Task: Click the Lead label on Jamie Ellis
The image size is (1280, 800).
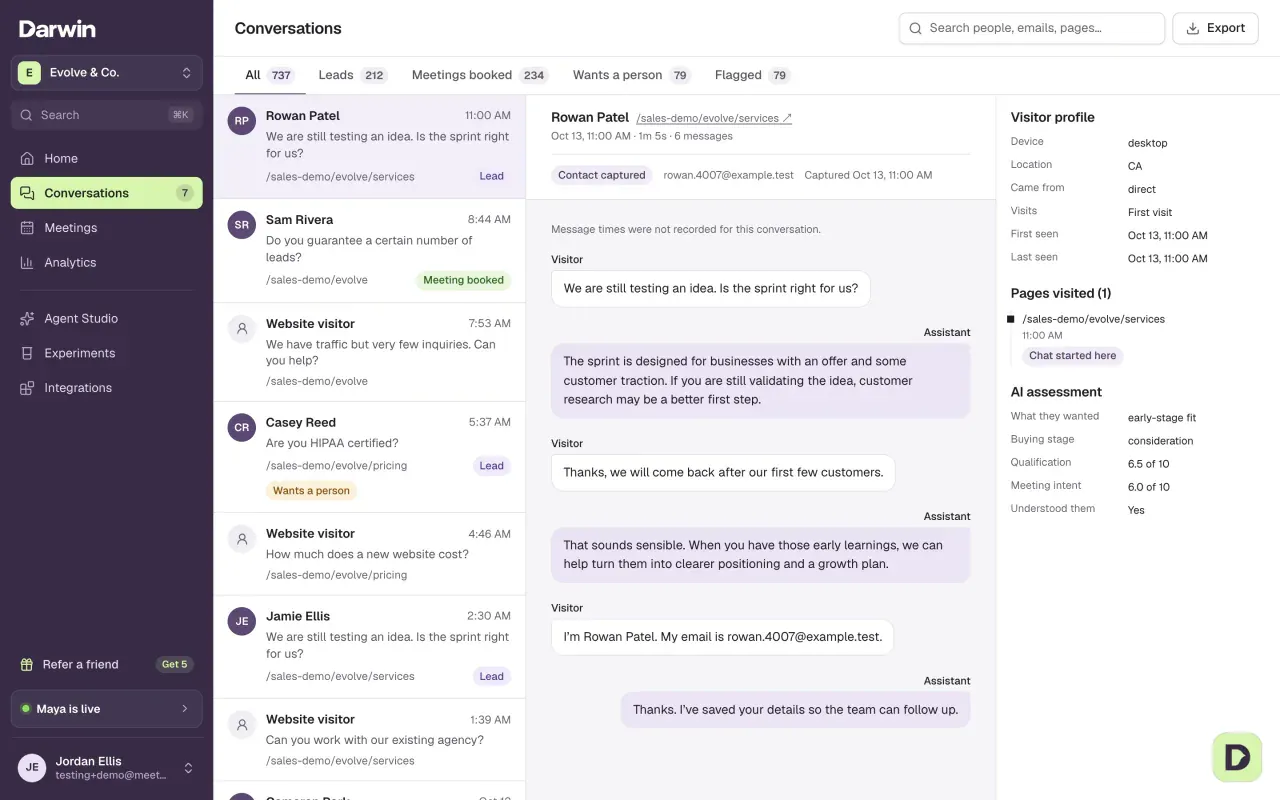Action: pyautogui.click(x=491, y=676)
